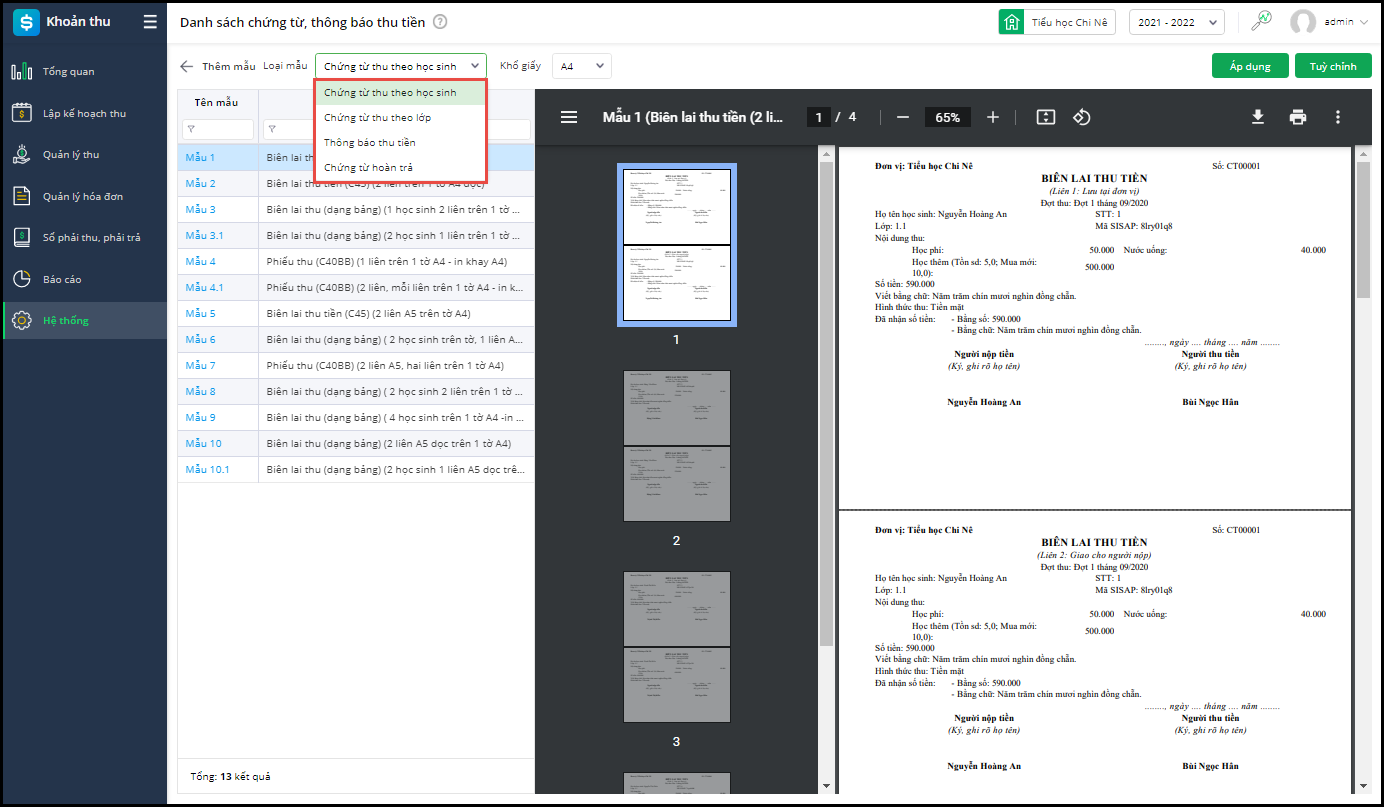Viewport: 1384px width, 807px height.
Task: Toggle the PDF viewer sidebar menu icon
Action: [569, 117]
